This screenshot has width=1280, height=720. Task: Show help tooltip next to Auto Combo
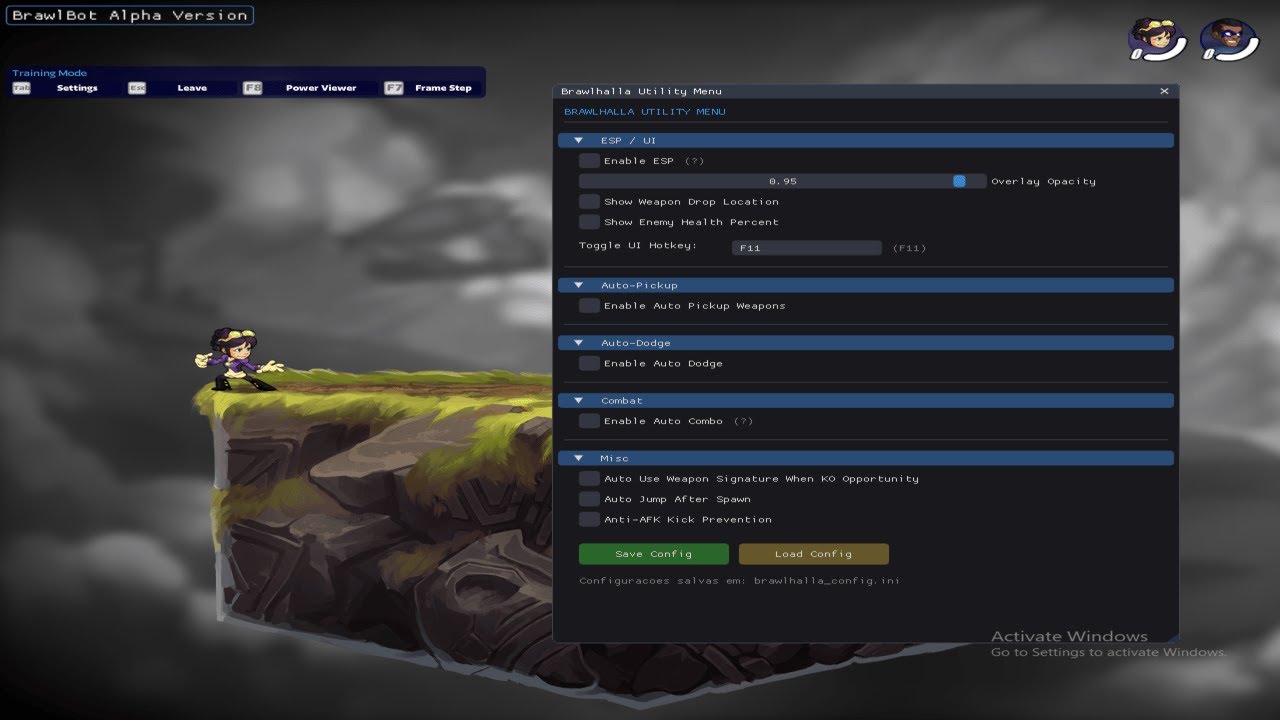click(x=743, y=421)
